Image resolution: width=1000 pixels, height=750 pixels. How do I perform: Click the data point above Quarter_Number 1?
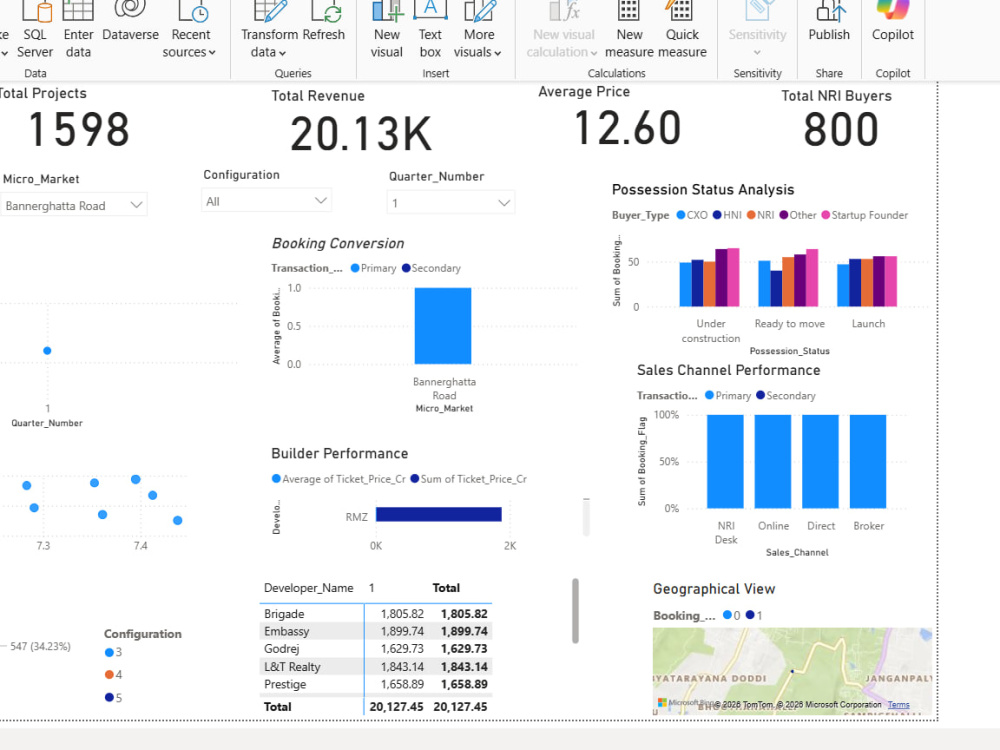coord(47,351)
